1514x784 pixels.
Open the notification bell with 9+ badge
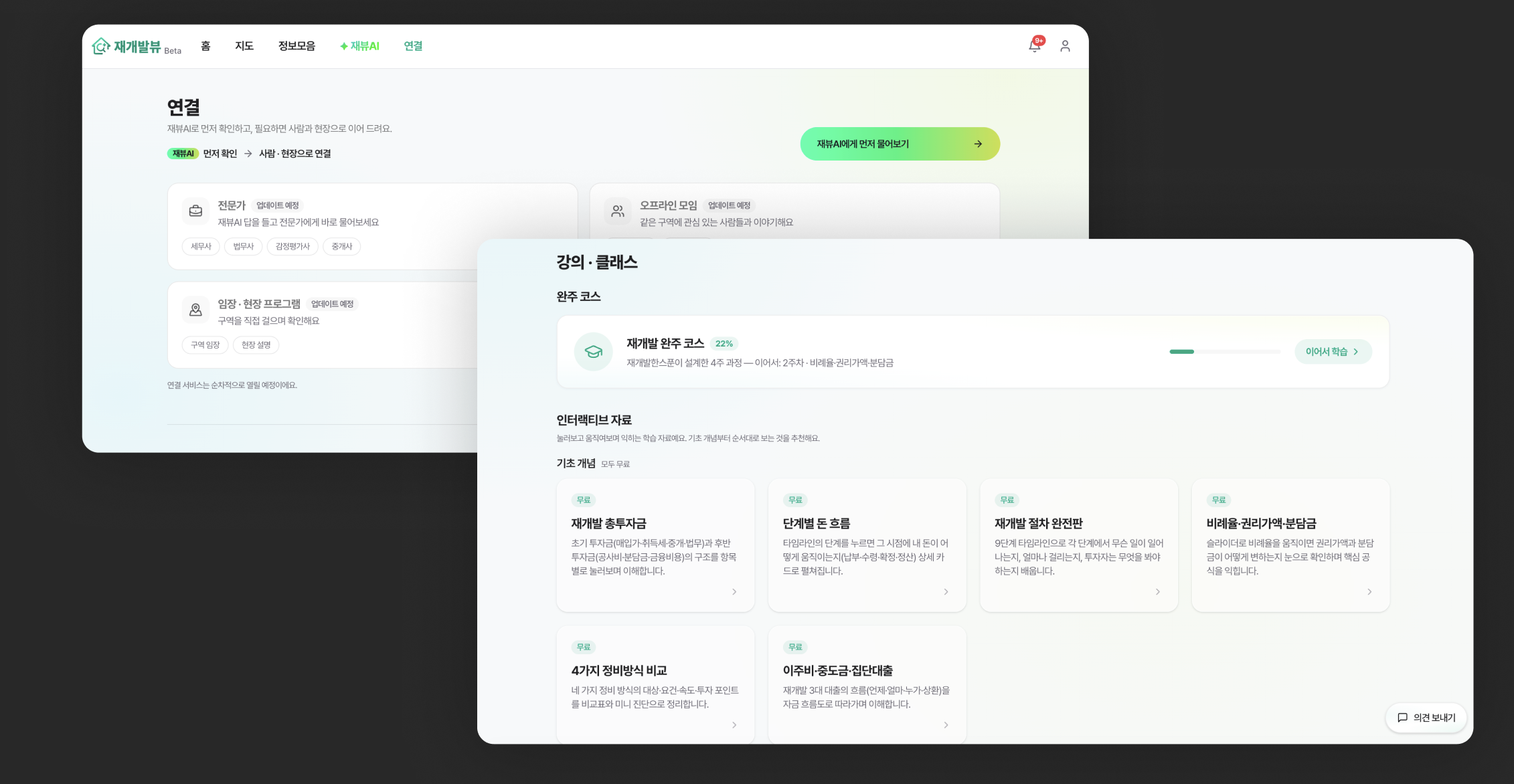(1035, 45)
